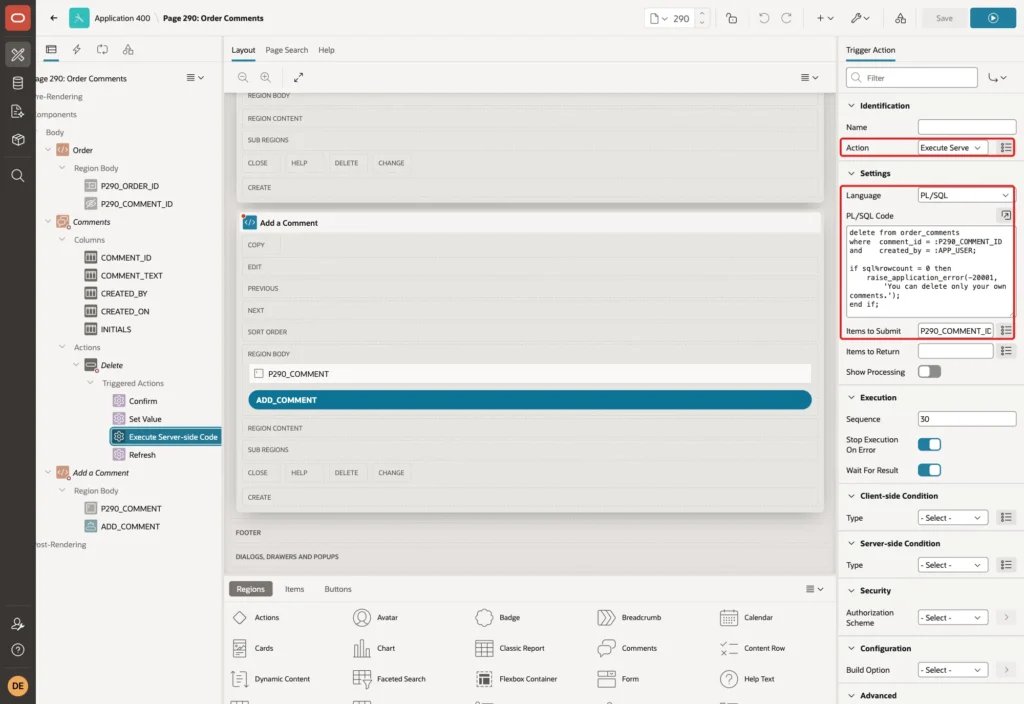This screenshot has width=1024, height=704.
Task: Open the Authorization Scheme dropdown
Action: point(952,618)
